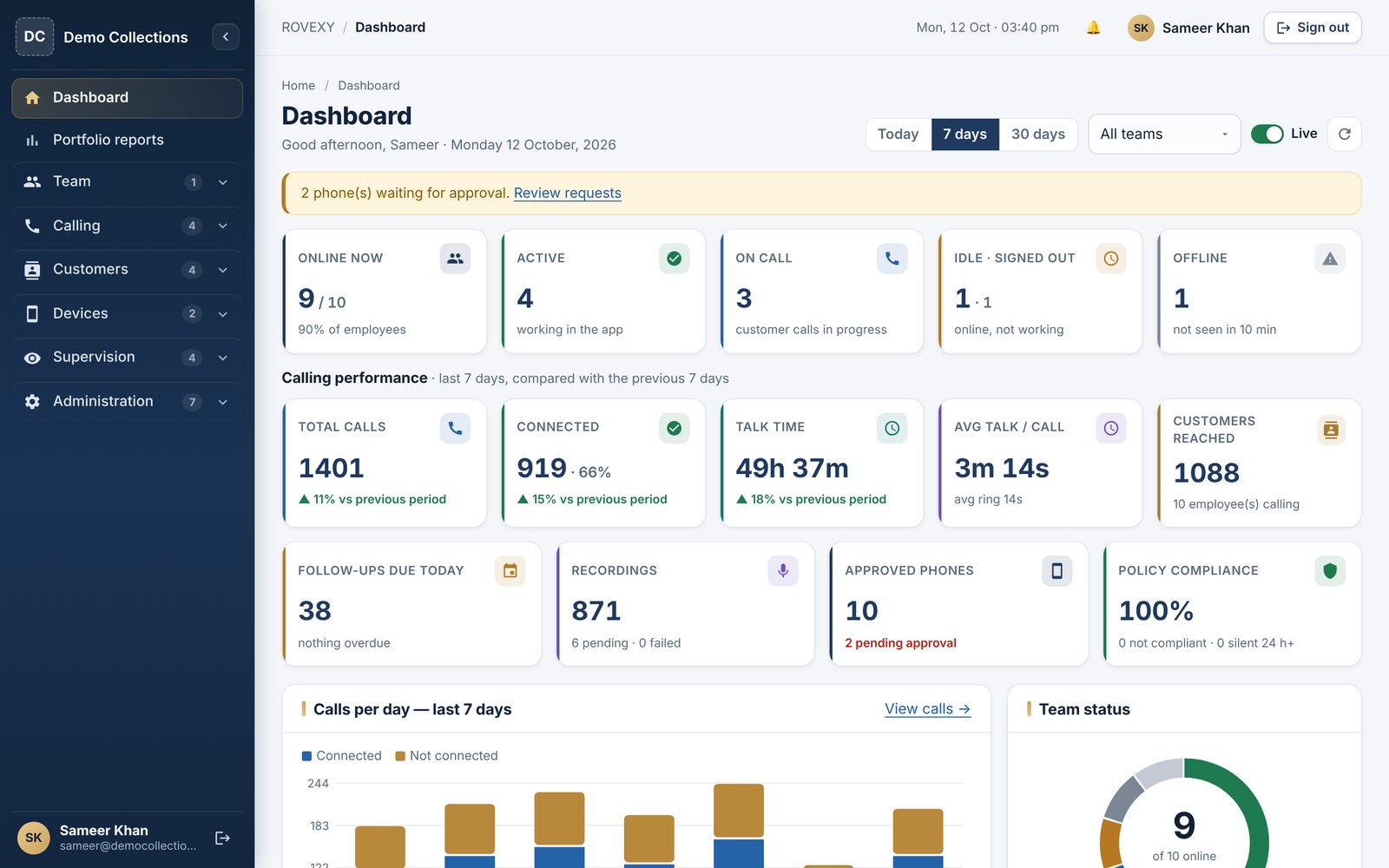Image resolution: width=1389 pixels, height=868 pixels.
Task: Open Portfolio reports in the sidebar
Action: (127, 140)
